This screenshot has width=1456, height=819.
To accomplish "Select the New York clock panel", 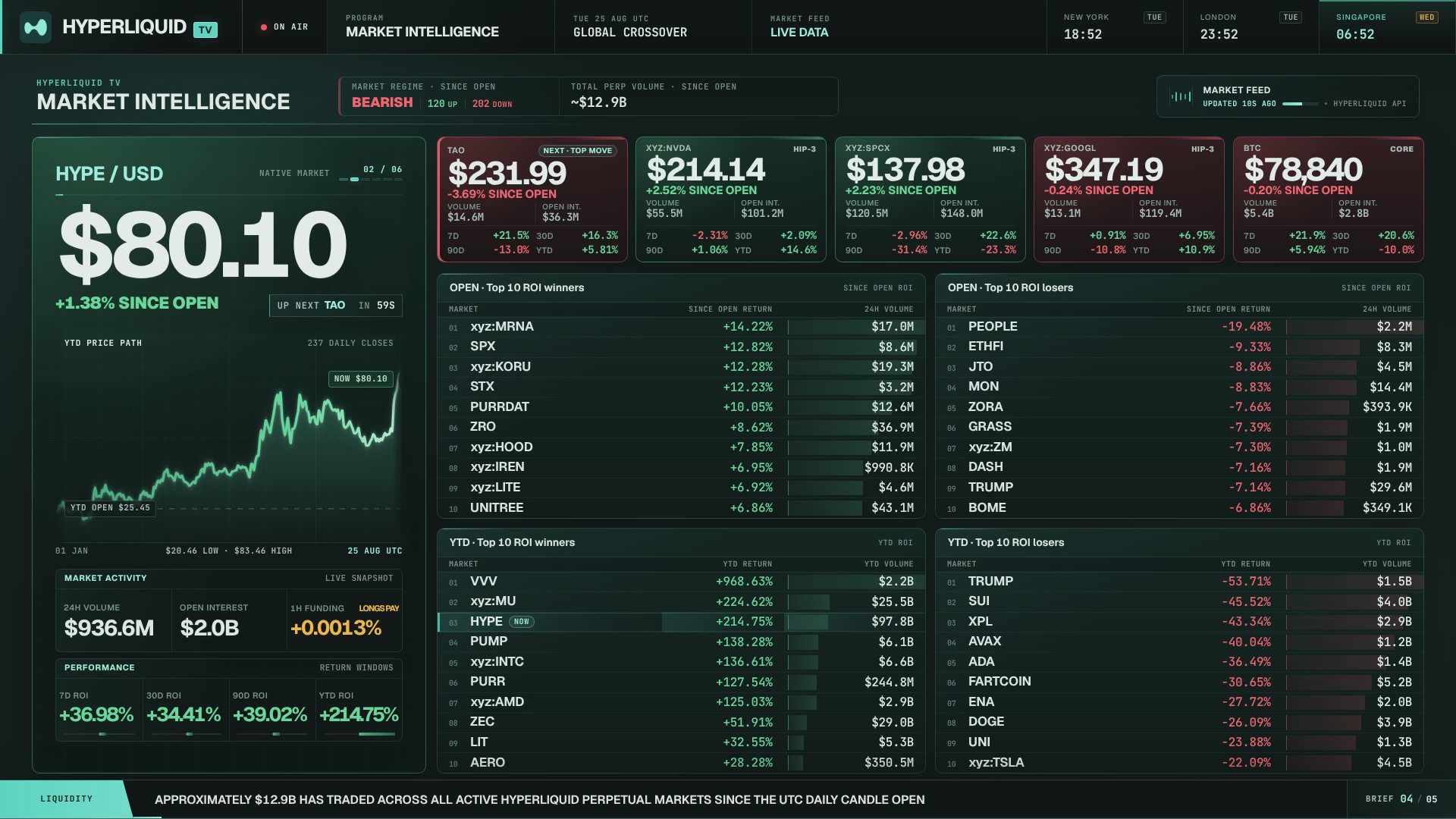I will pyautogui.click(x=1115, y=27).
